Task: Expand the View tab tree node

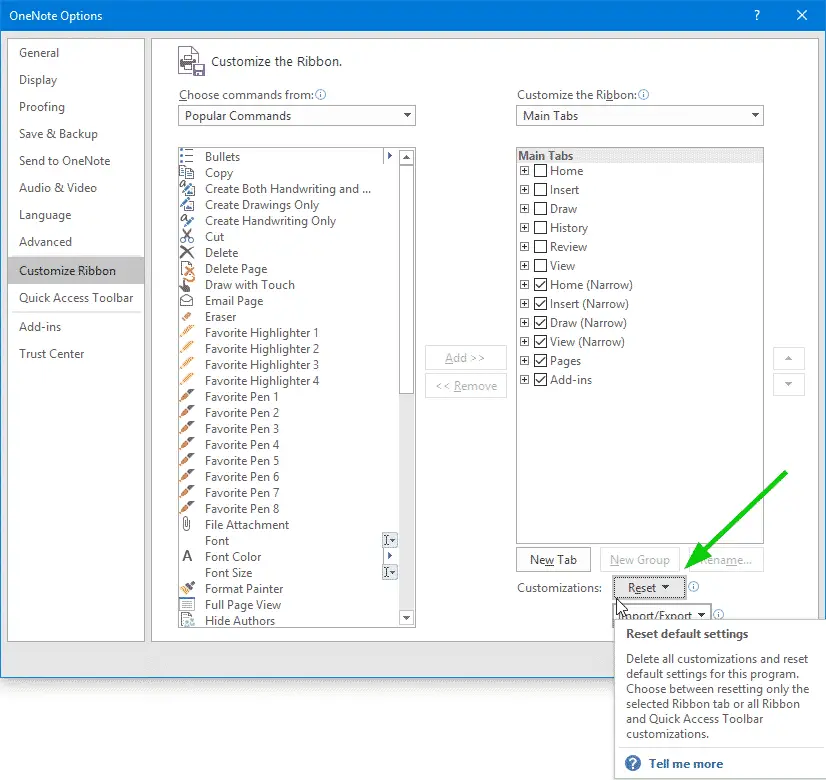Action: tap(524, 265)
